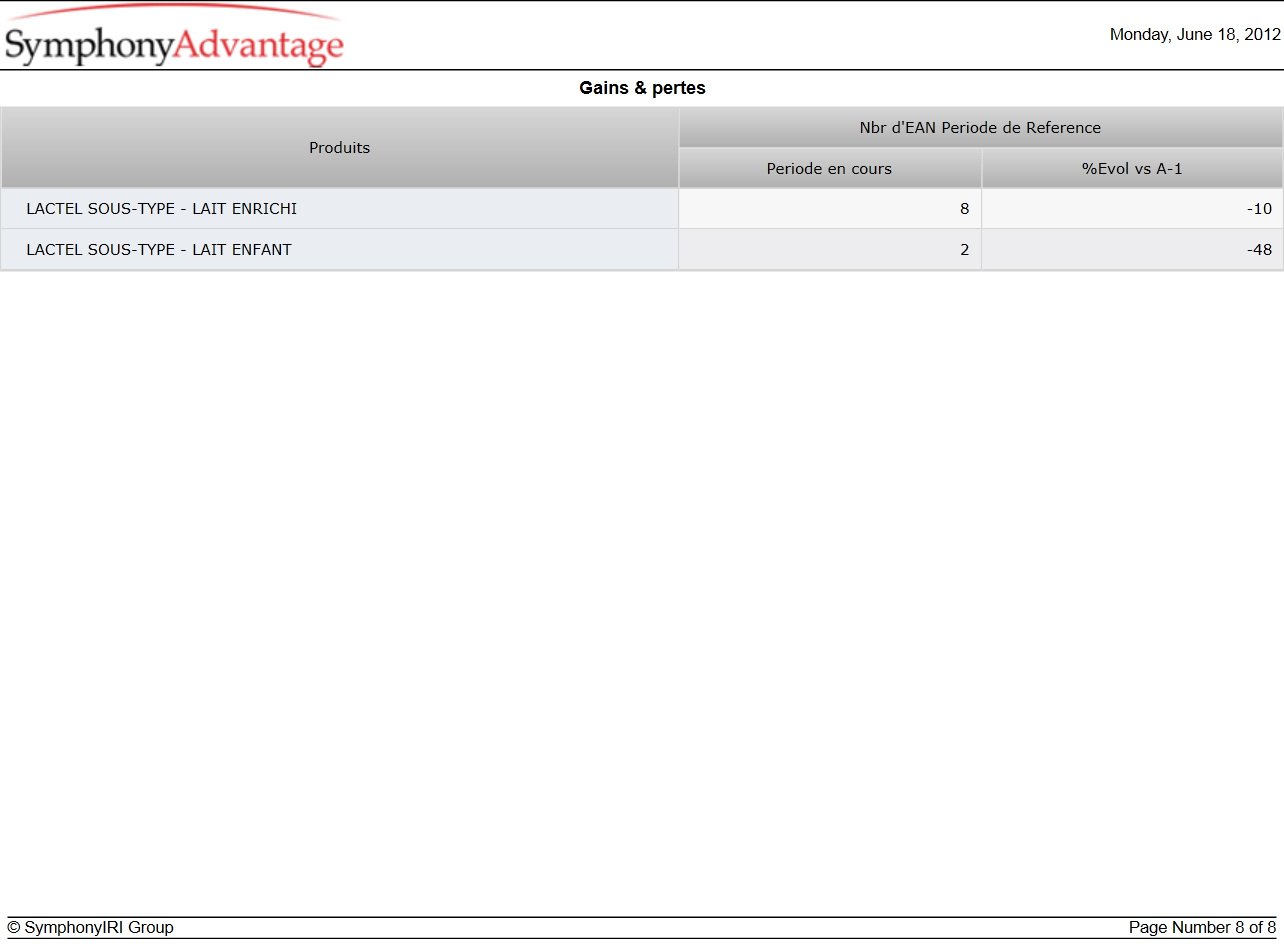Click the Page Number 8 of 8 footer

[x=1203, y=927]
